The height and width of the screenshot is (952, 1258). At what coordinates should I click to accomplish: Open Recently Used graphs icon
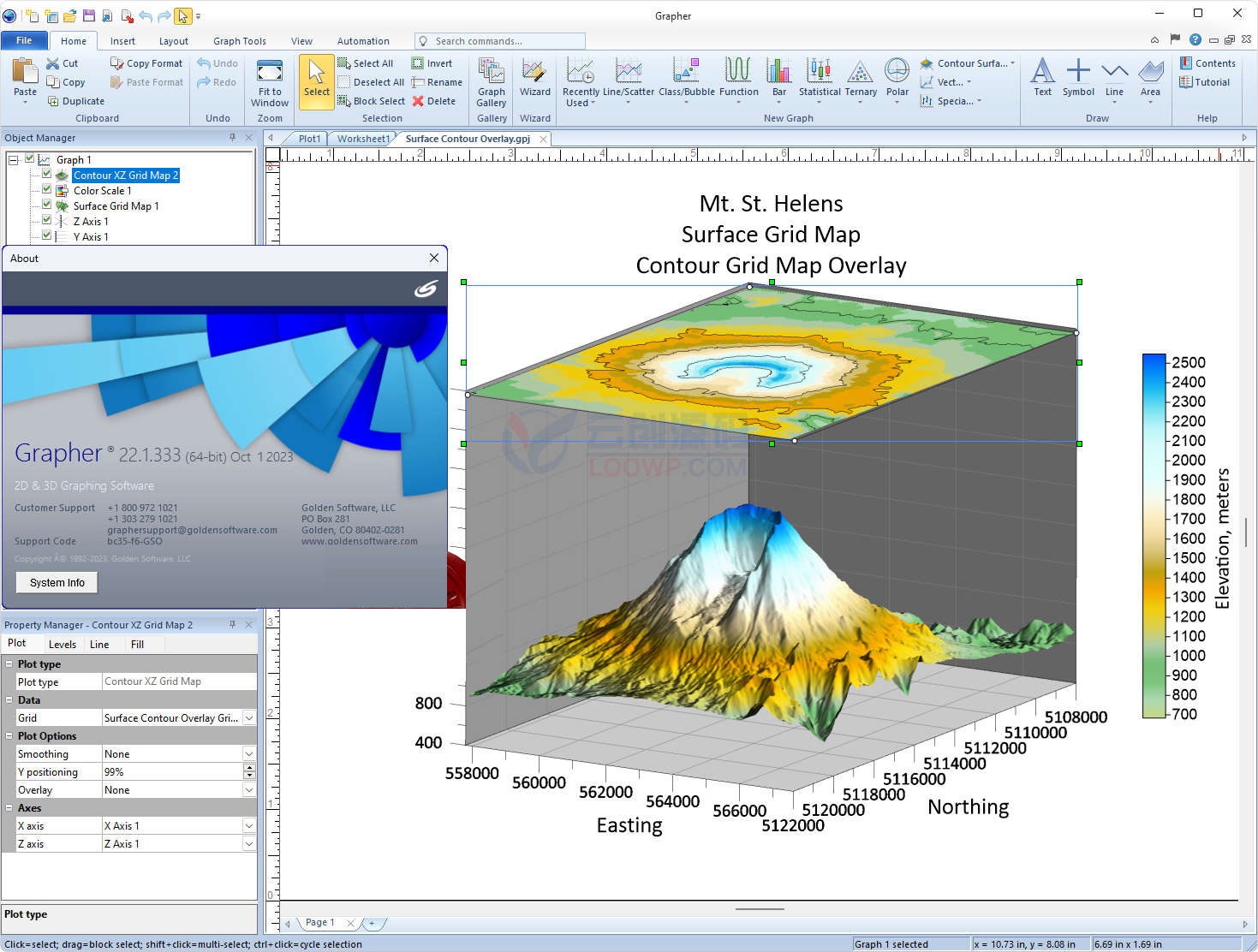point(581,71)
